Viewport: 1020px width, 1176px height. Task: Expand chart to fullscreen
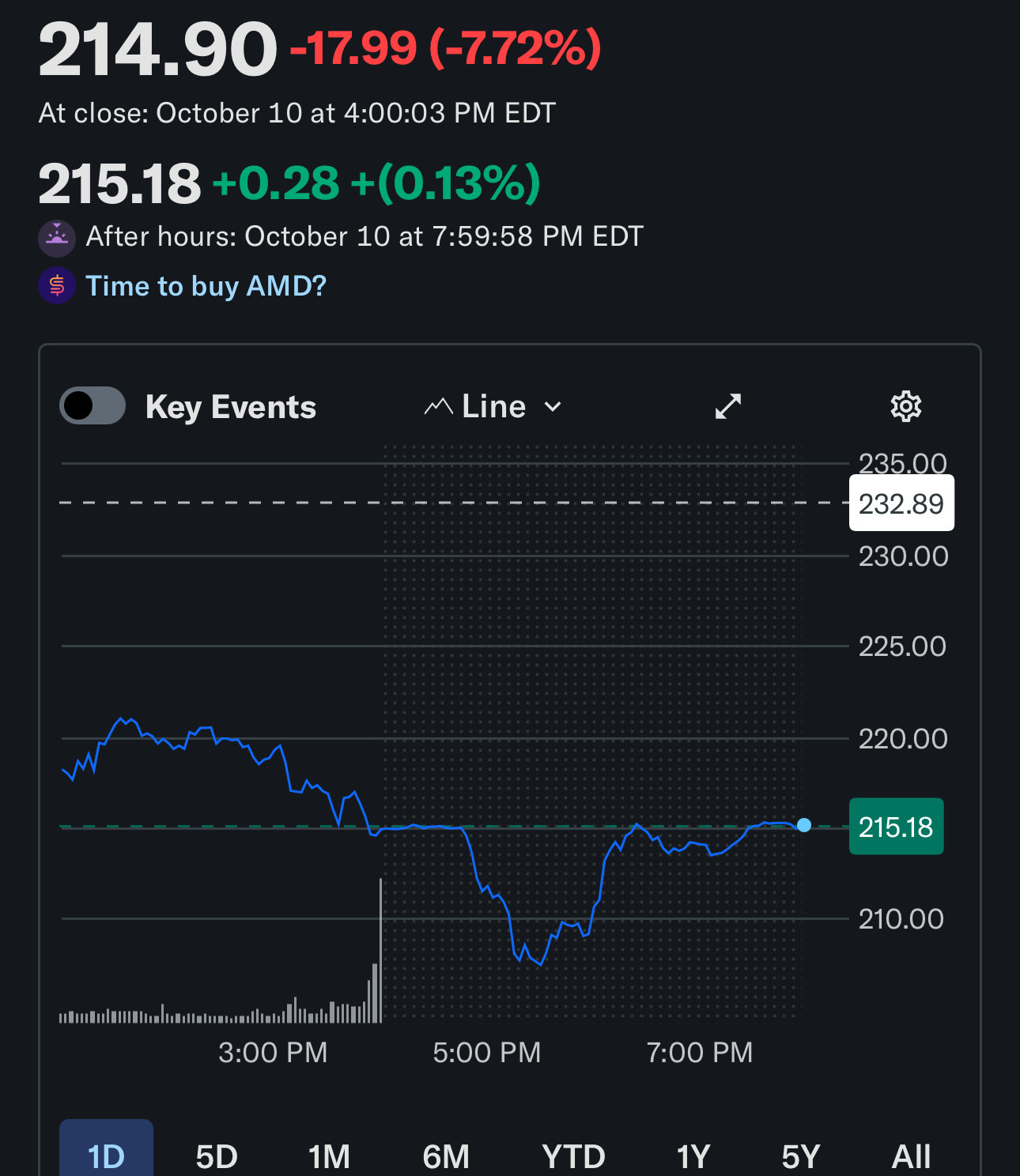tap(727, 406)
